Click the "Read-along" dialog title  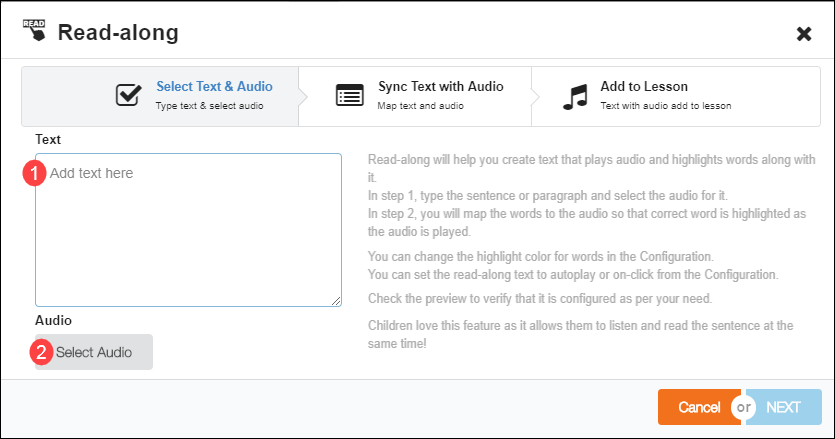(x=118, y=32)
